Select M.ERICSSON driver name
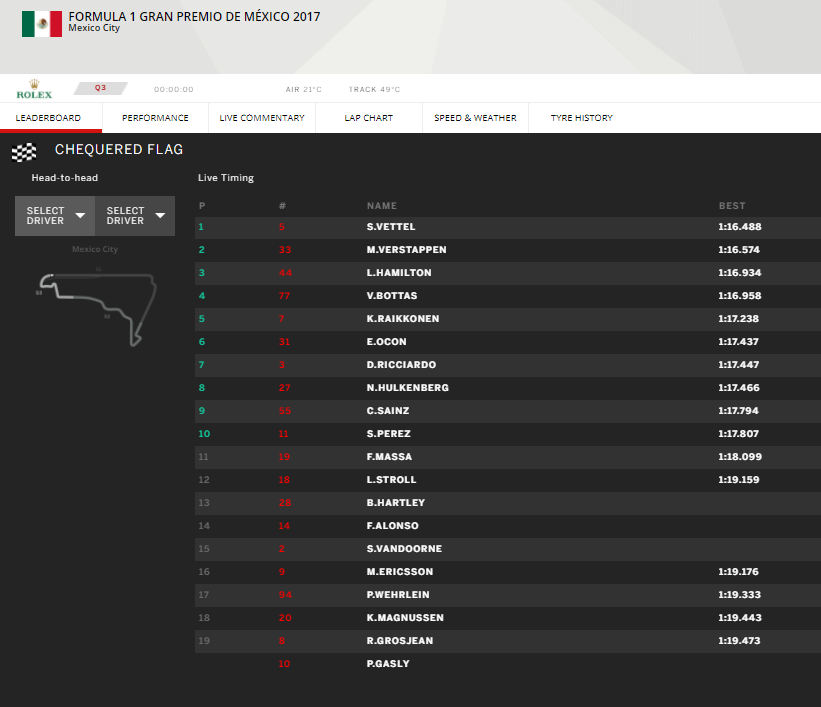Screen dimensions: 821x707 coord(400,572)
